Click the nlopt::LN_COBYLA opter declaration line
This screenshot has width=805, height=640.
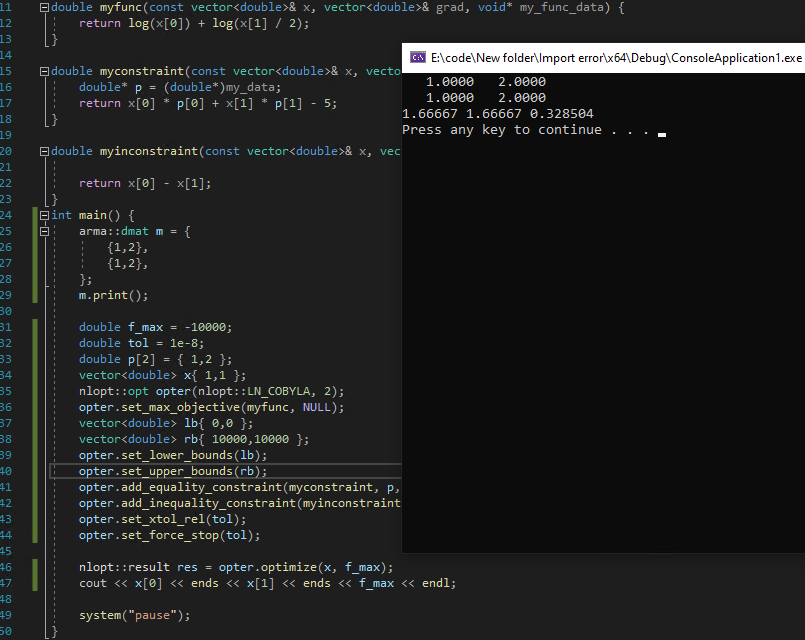click(212, 392)
